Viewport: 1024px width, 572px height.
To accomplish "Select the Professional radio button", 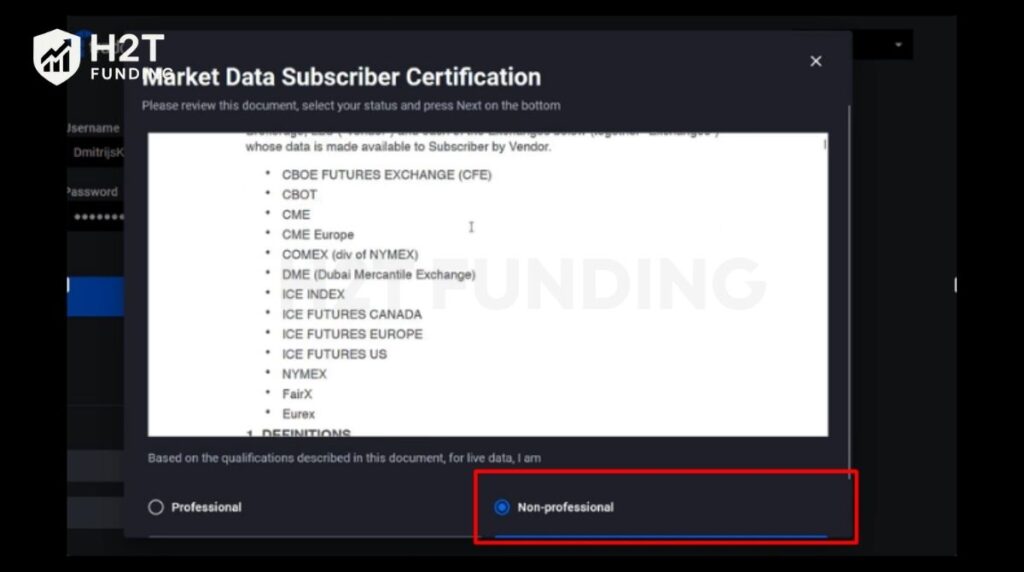I will (155, 507).
